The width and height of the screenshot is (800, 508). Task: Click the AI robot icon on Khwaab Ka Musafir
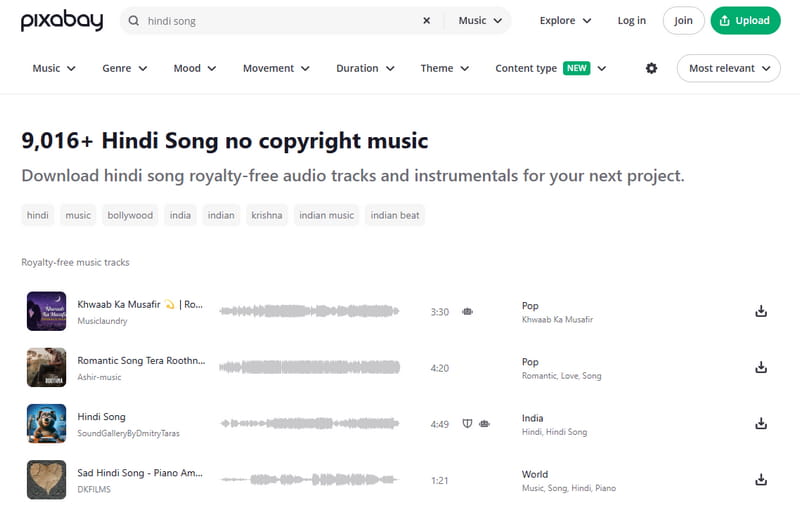(467, 311)
